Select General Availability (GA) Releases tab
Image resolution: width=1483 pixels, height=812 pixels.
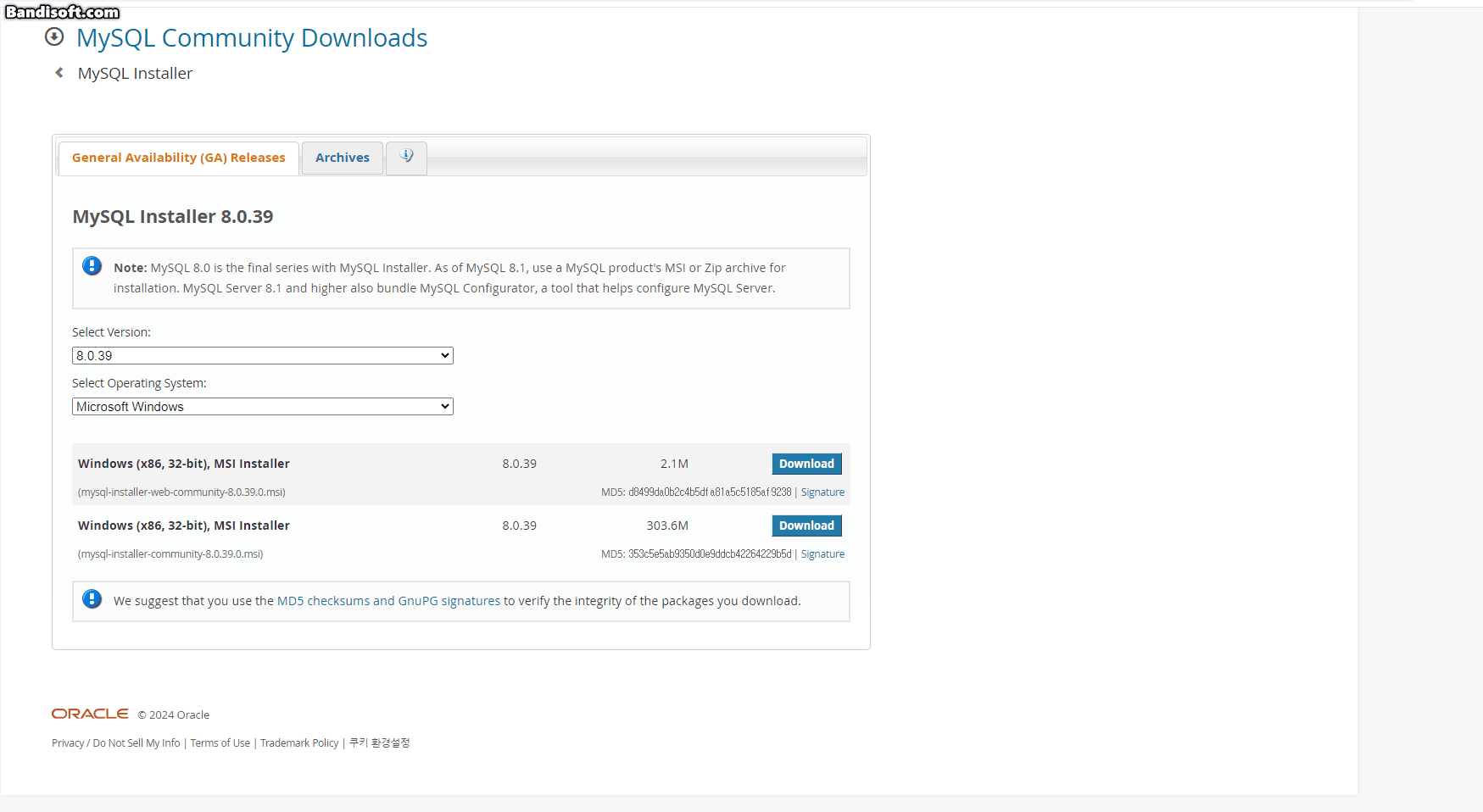coord(179,158)
